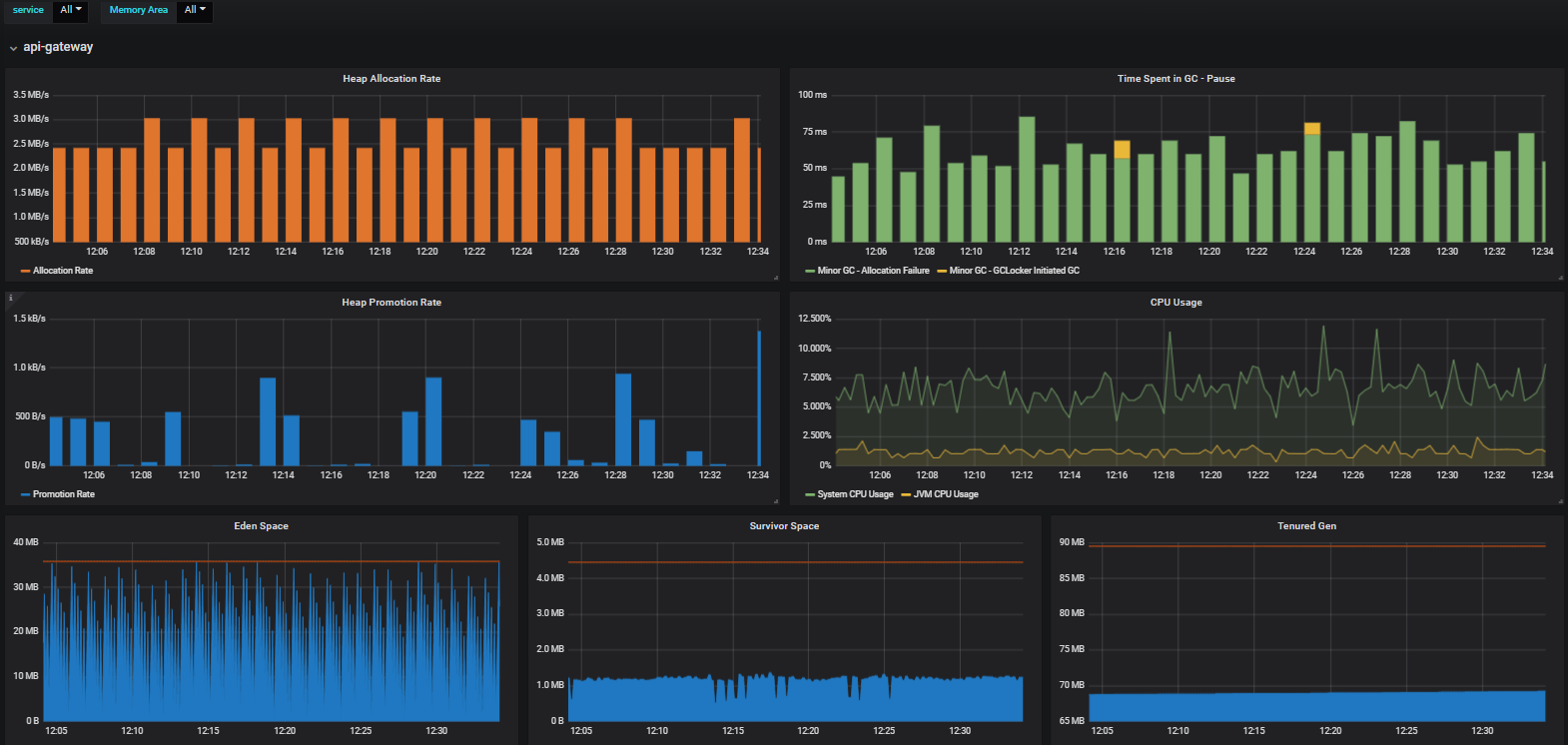The width and height of the screenshot is (1568, 745).
Task: Click the resize handle of Heap Promotion Rate panel
Action: [776, 501]
